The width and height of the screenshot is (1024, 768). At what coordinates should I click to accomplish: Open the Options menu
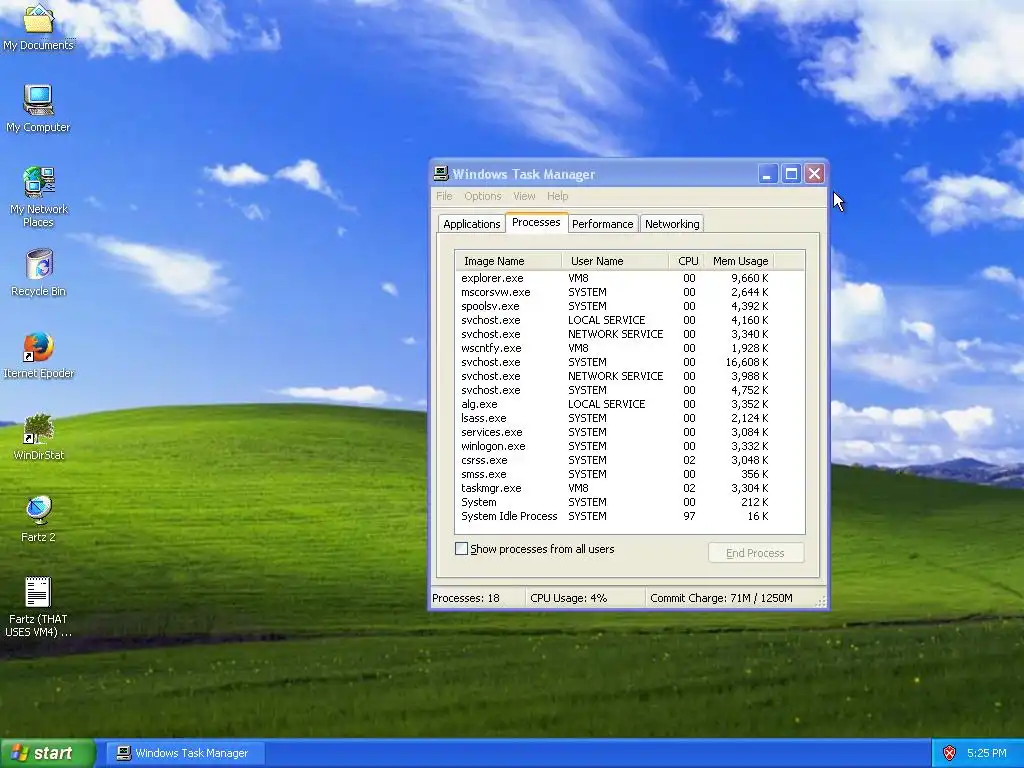[x=483, y=196]
